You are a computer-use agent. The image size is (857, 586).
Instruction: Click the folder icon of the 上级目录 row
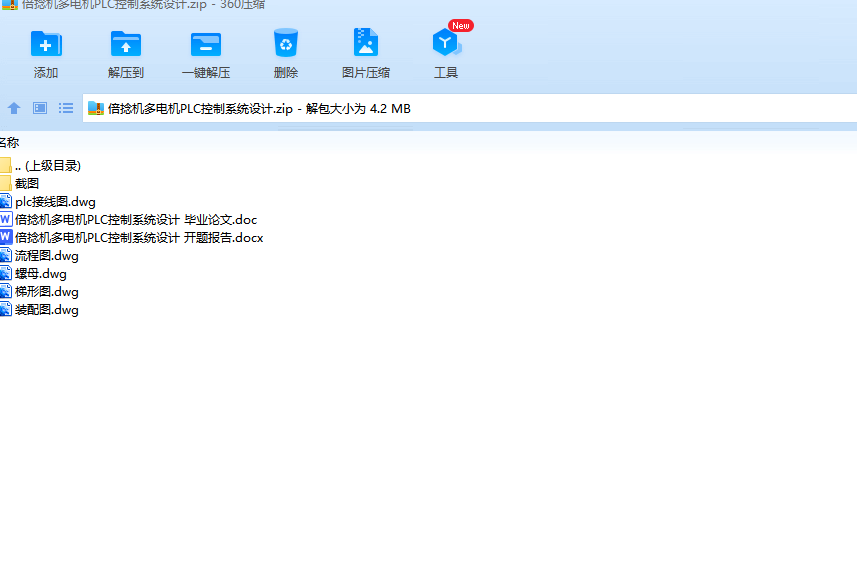click(x=5, y=165)
